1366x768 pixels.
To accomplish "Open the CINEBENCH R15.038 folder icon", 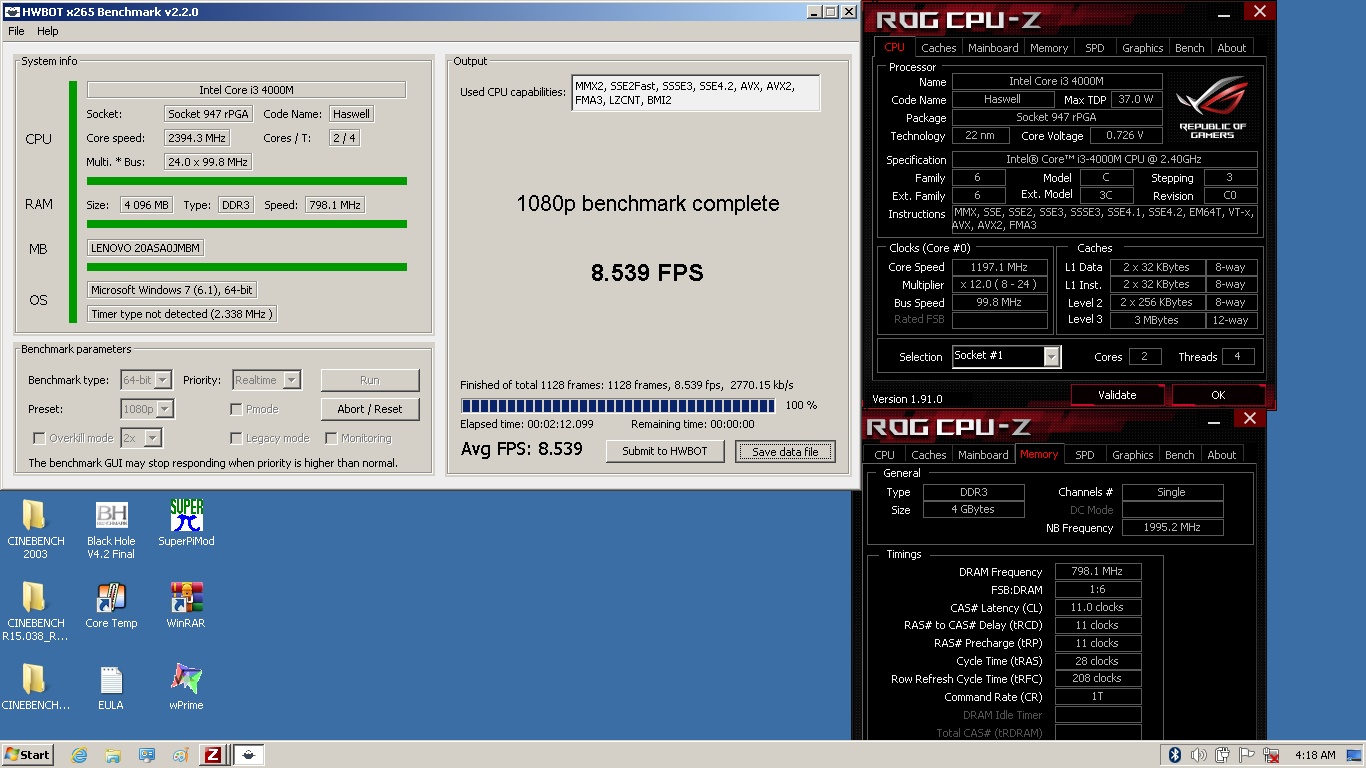I will (x=35, y=611).
